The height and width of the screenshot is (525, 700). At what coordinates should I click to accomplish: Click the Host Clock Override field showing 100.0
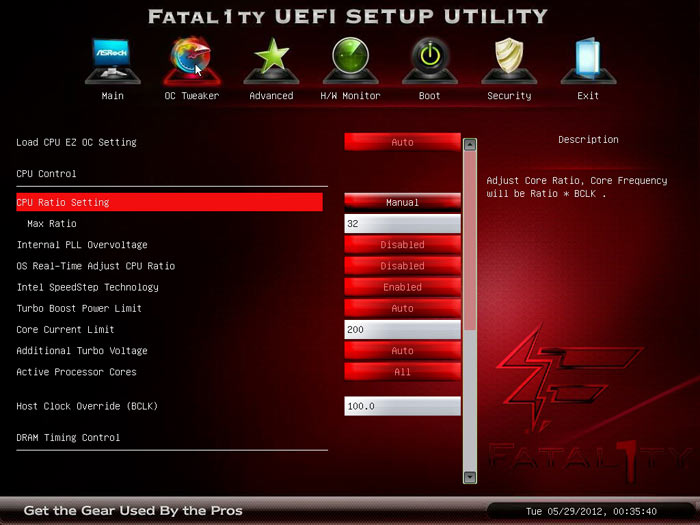tap(402, 406)
